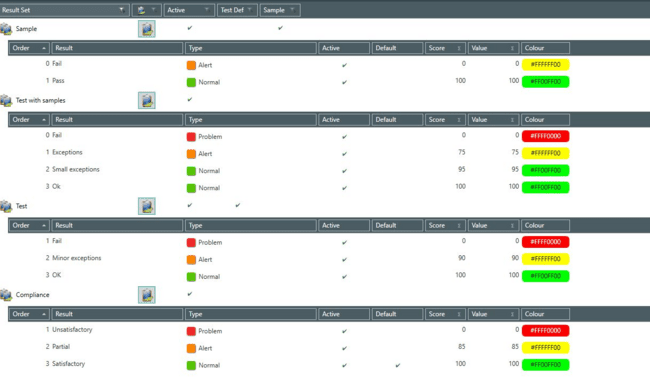This screenshot has height=391, width=650.
Task: Click green #FF00FF00 swatch in Small exceptions row
Action: [546, 170]
